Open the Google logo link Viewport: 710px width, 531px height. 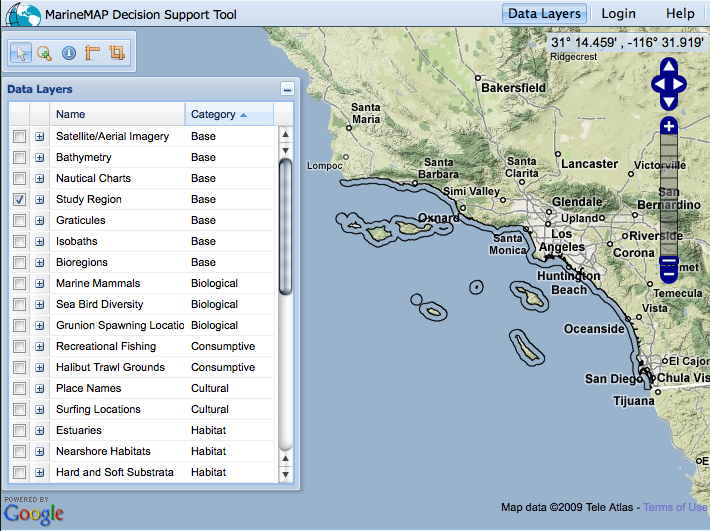[x=34, y=514]
